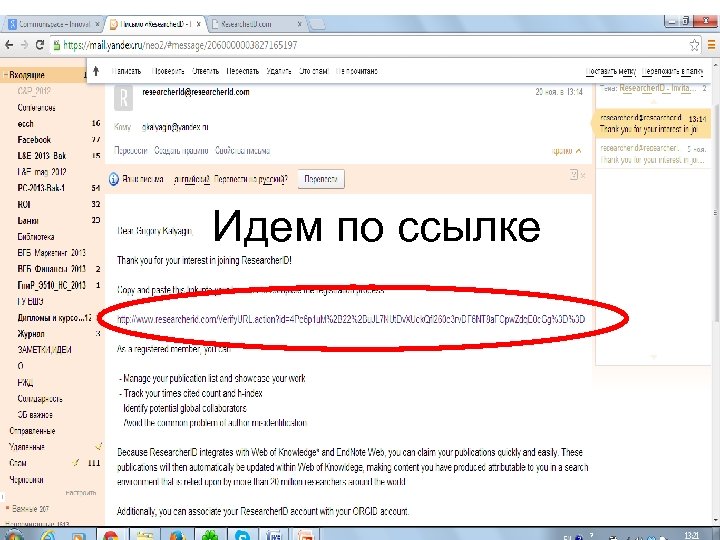Open the 'Facebook' folder
This screenshot has width=720, height=540.
(x=34, y=140)
